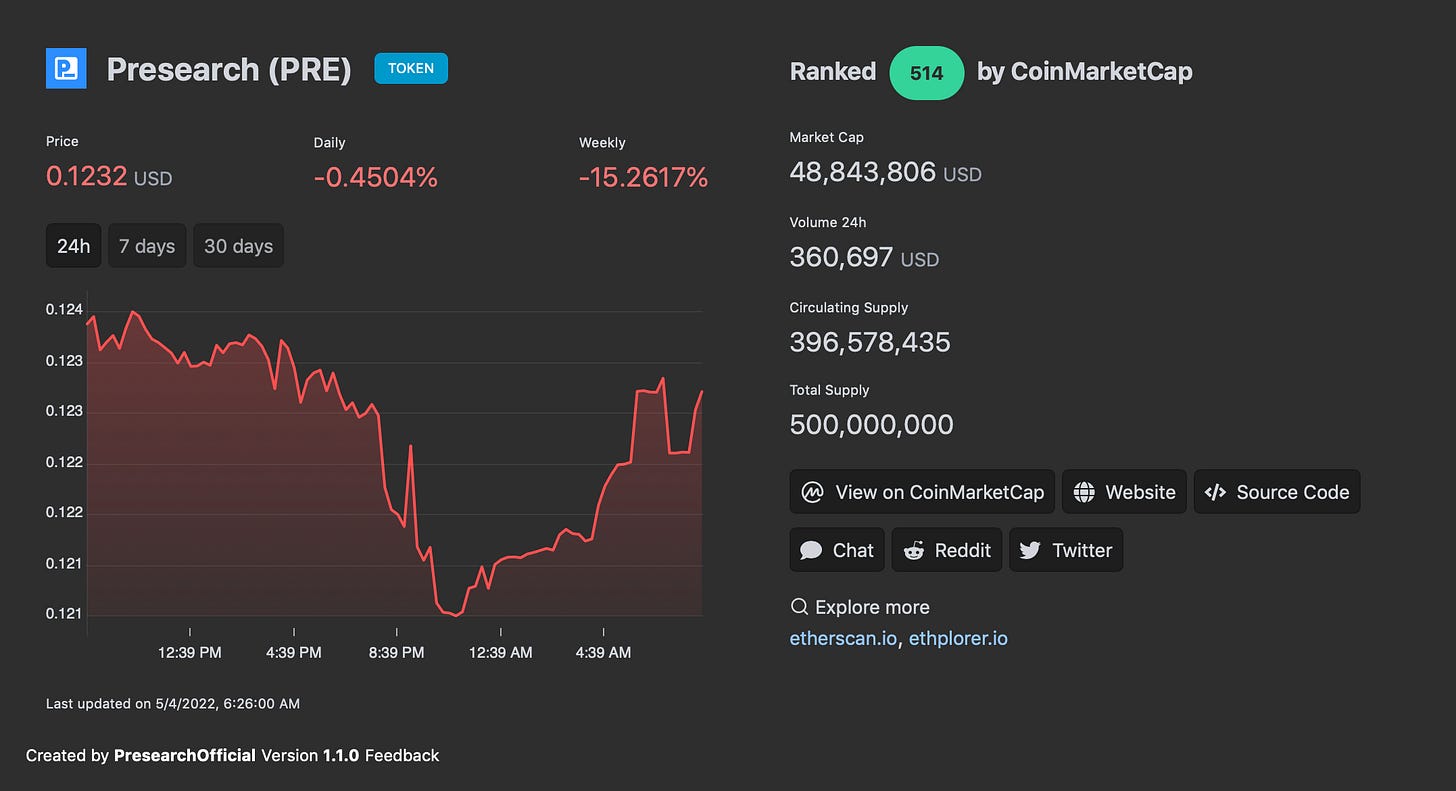Click the Volume 24h label
Screen dimensions: 1456x791
(x=828, y=222)
